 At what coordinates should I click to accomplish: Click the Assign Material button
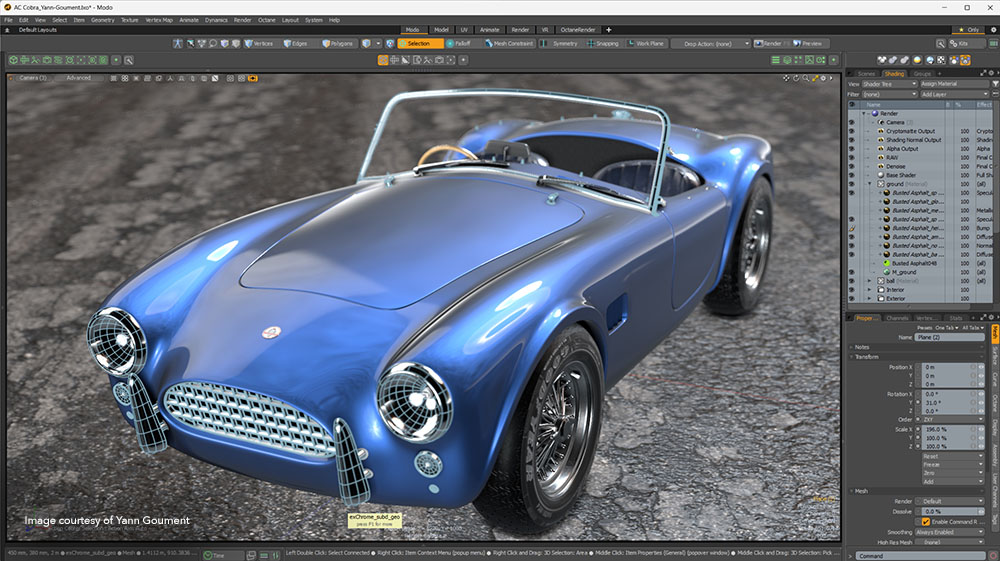click(952, 84)
